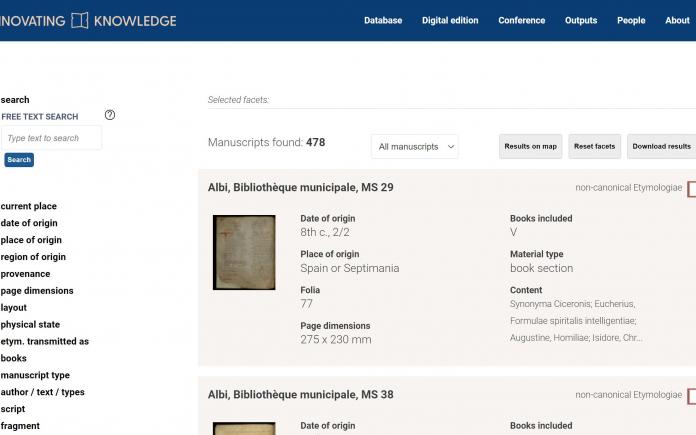This screenshot has height=435, width=696.
Task: Click Download results button
Action: point(661,146)
